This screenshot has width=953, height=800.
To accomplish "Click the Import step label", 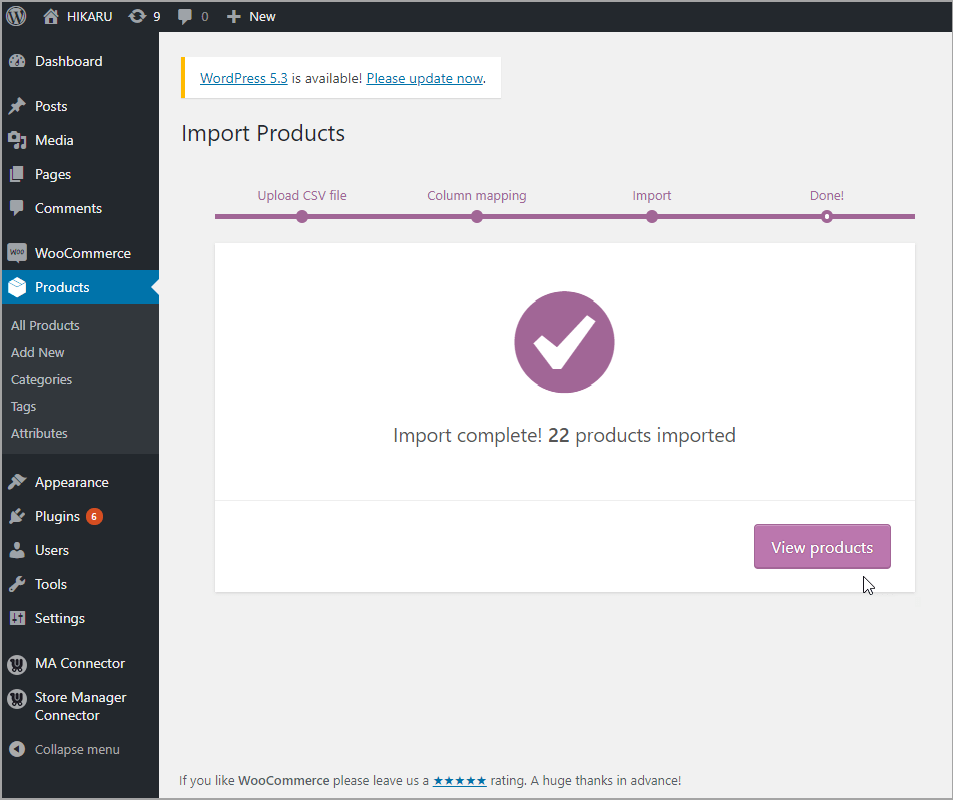I will pos(652,196).
